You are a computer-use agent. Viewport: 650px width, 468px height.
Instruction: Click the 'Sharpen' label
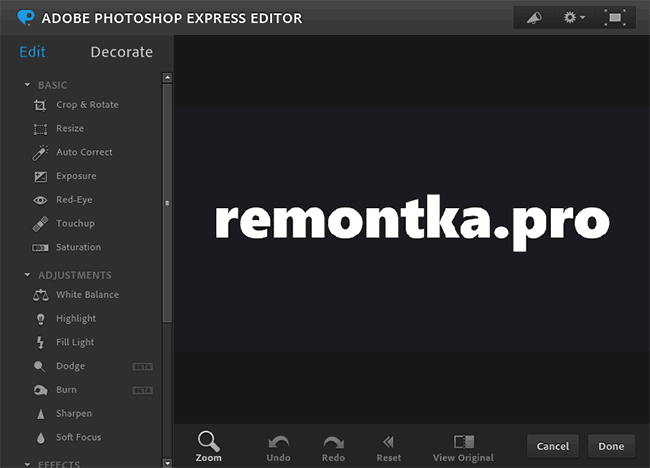tap(74, 414)
